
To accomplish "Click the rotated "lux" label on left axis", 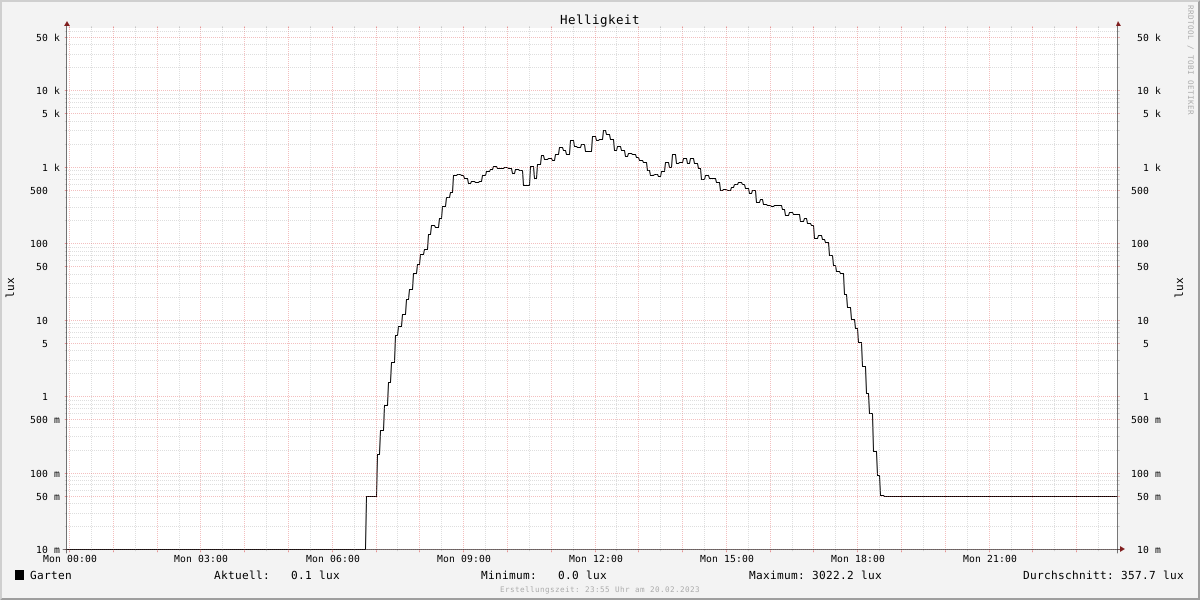I will (x=10, y=287).
